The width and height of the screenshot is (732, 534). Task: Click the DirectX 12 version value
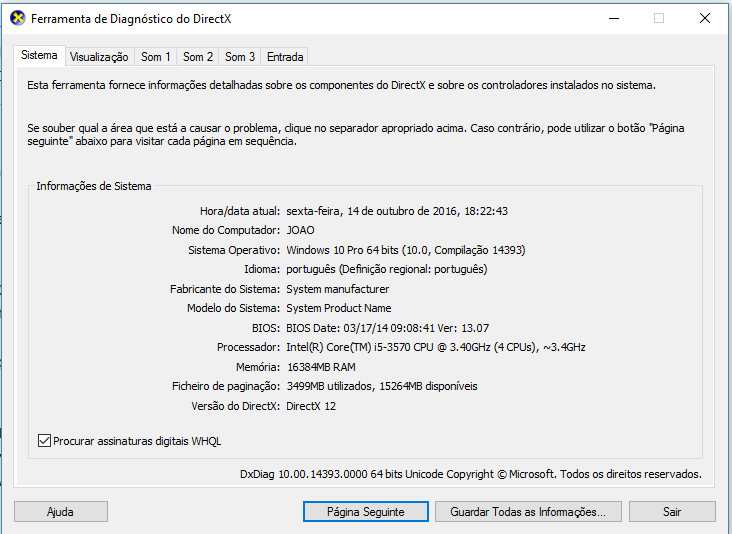coord(312,406)
